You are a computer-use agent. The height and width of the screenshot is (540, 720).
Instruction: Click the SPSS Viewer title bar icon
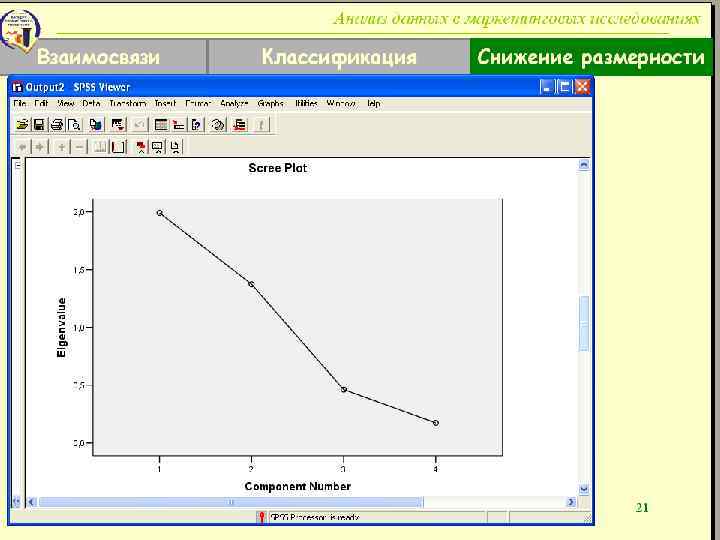[17, 87]
